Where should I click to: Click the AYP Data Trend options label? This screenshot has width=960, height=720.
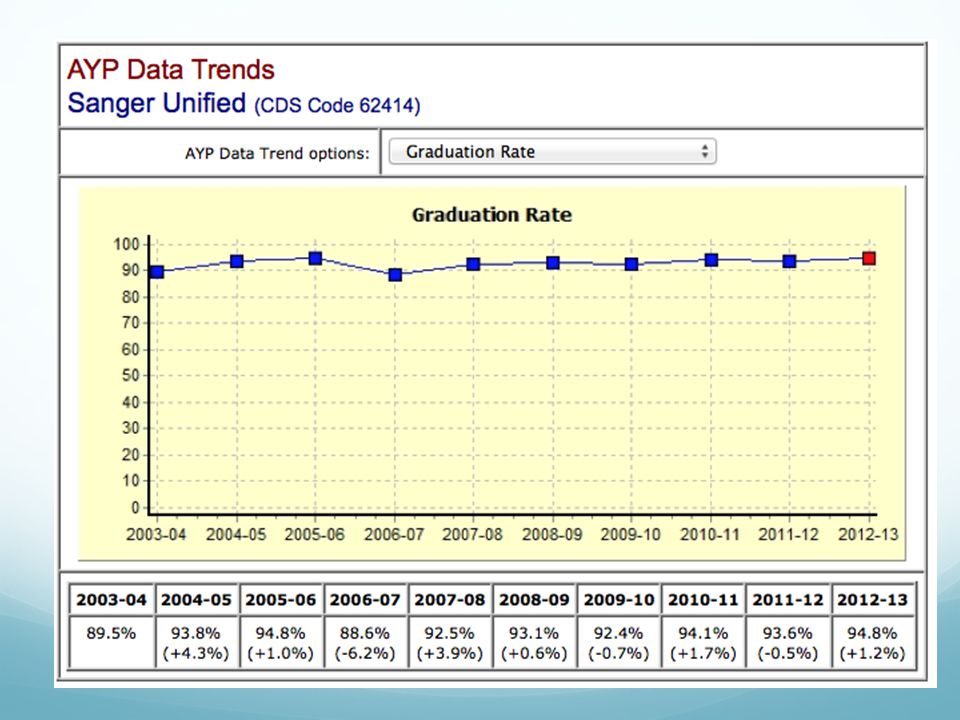coord(277,153)
